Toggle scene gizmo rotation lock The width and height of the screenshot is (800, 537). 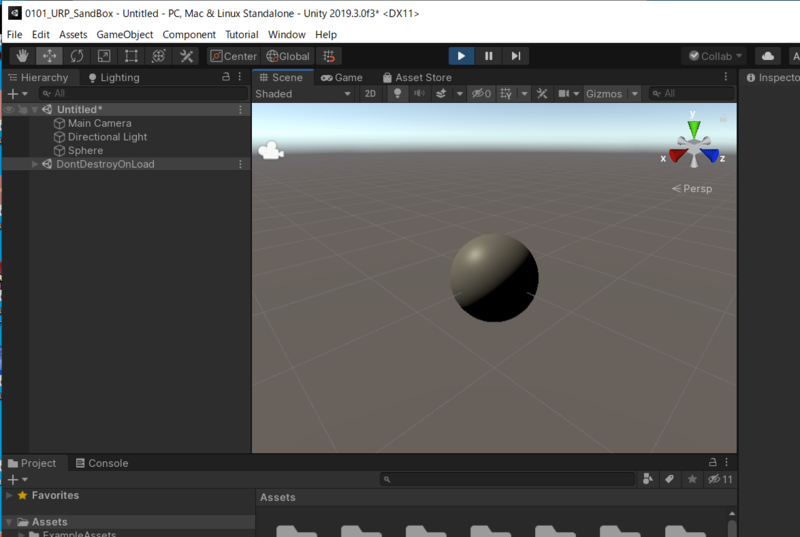coord(723,118)
